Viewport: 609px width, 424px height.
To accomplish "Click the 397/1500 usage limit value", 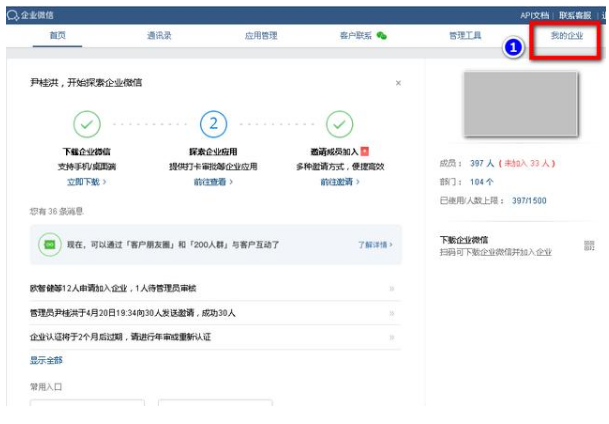I will point(529,200).
